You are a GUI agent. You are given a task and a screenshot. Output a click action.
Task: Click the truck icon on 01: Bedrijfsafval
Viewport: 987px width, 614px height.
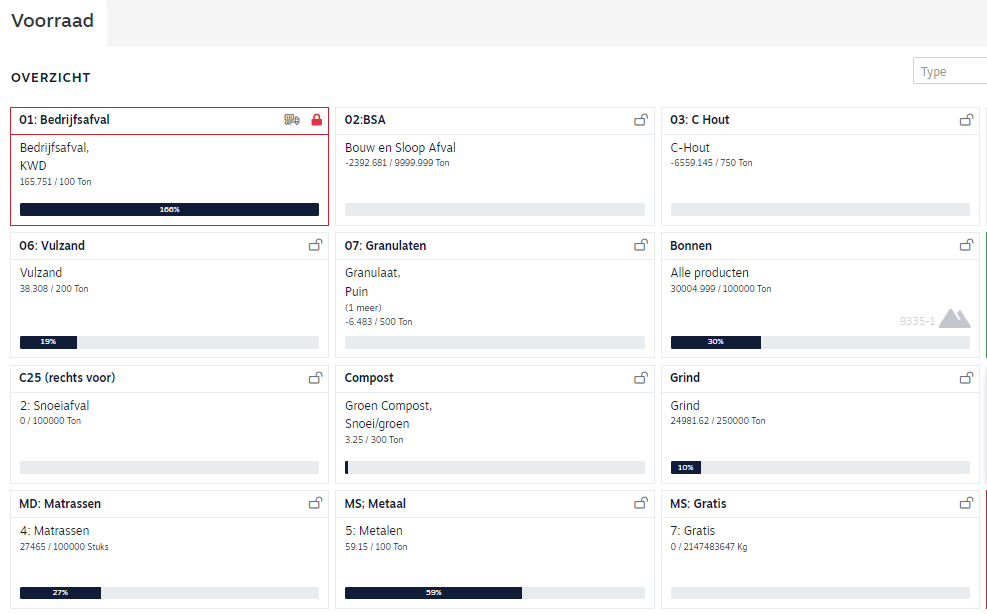(291, 120)
